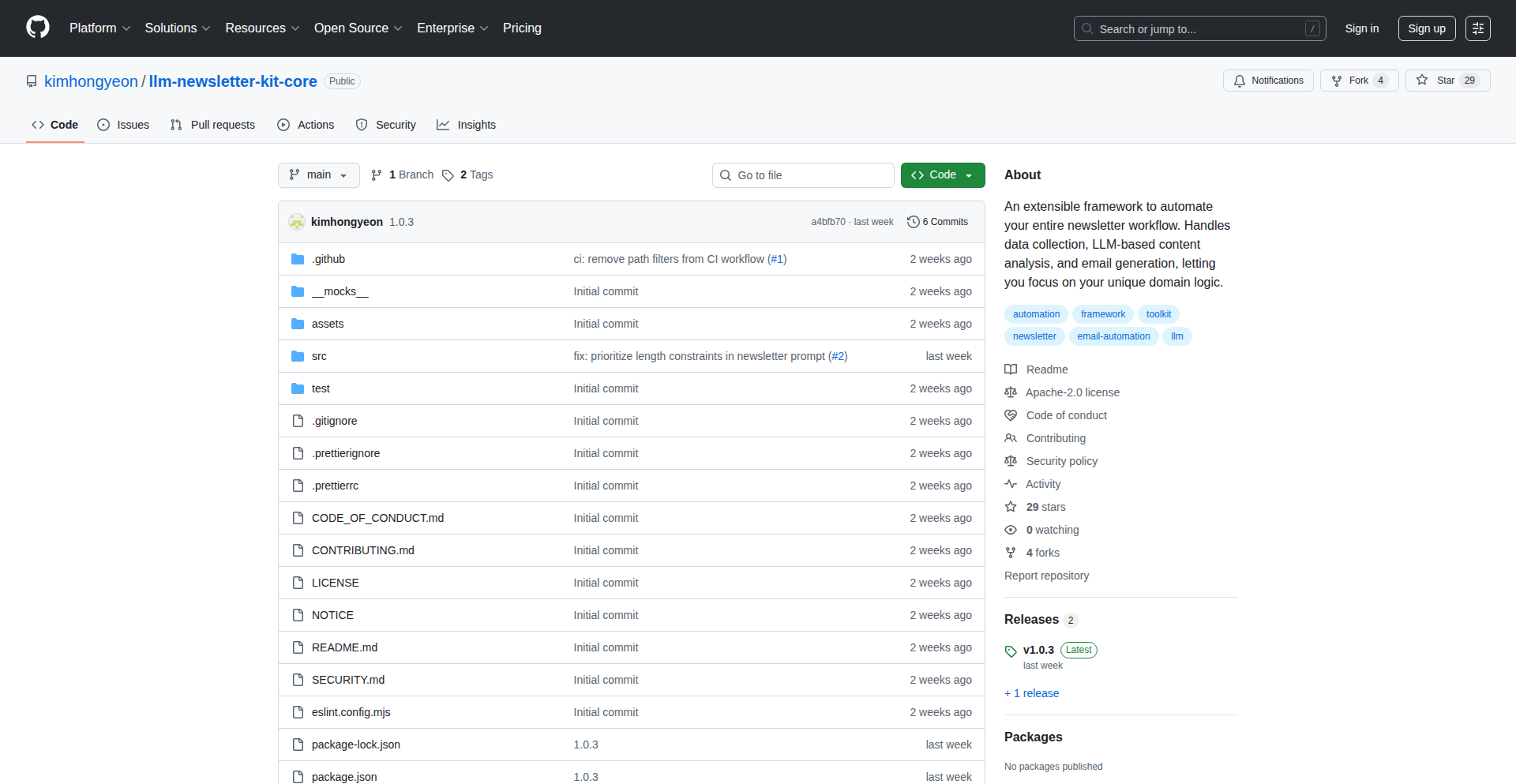Click the commit history clock icon
Viewport: 1516px width, 784px height.
(x=914, y=222)
